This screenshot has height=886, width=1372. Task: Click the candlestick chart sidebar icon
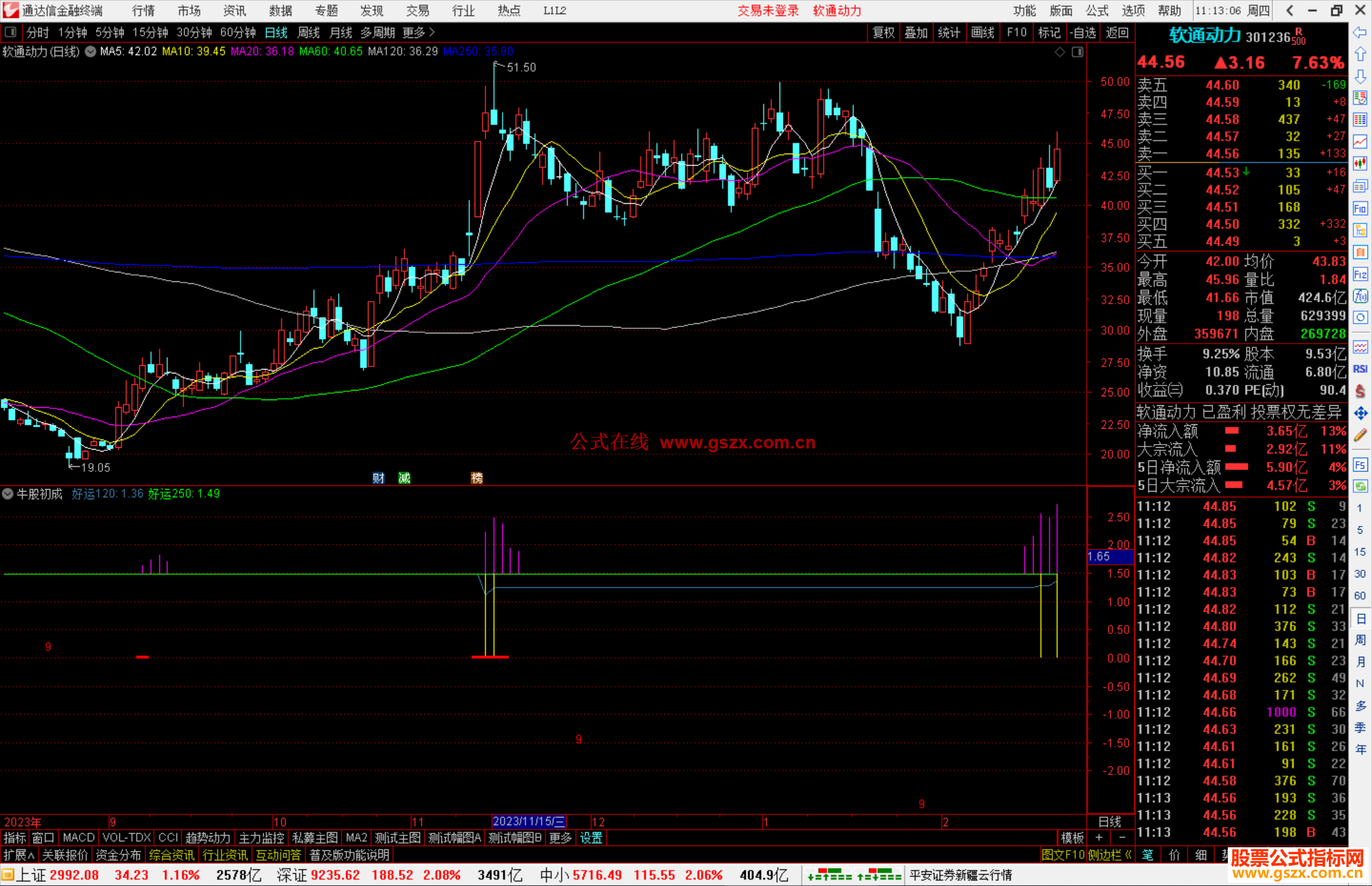[1360, 163]
